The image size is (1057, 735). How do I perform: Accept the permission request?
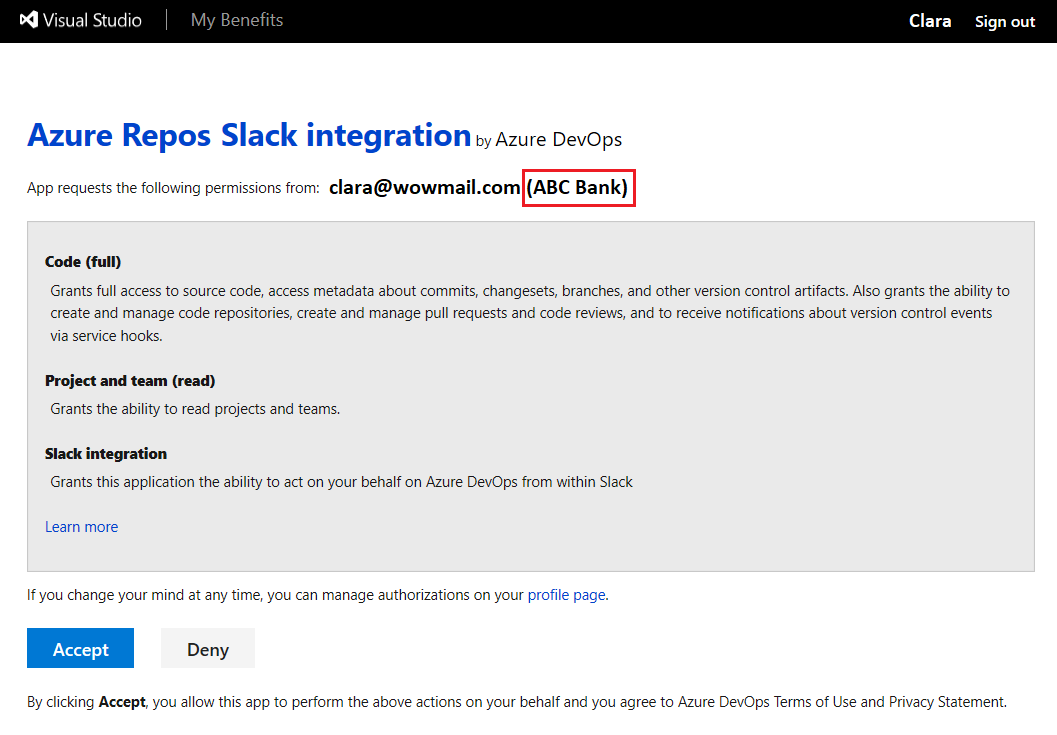(80, 648)
